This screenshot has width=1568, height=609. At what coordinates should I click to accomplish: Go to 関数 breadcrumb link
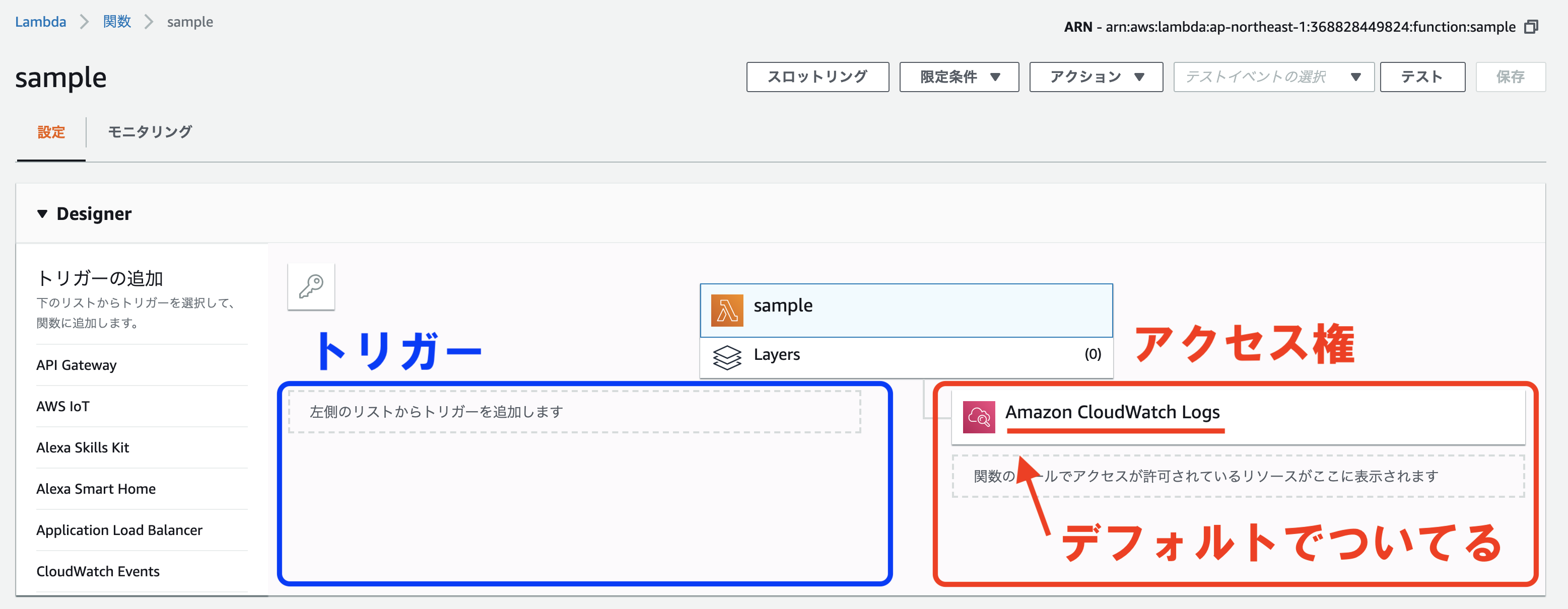(117, 22)
